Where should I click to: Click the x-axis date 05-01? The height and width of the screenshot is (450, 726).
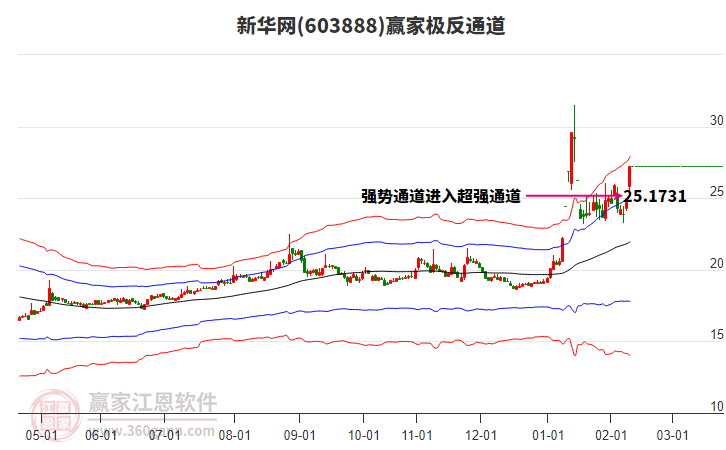click(x=42, y=436)
